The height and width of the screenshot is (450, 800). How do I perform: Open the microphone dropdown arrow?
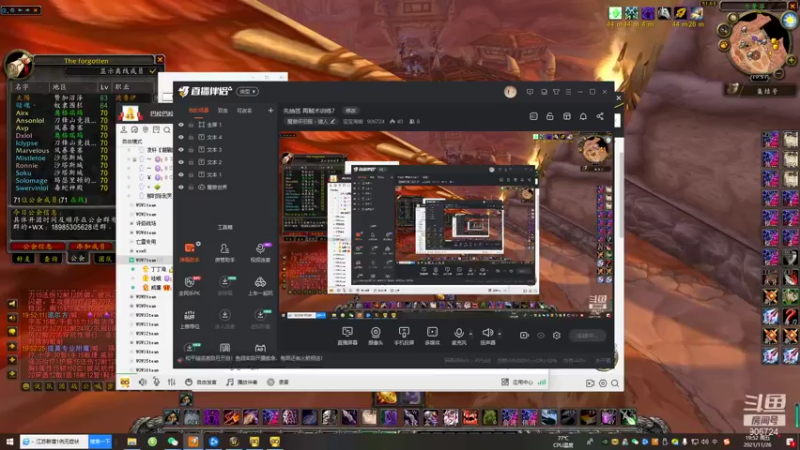[470, 334]
